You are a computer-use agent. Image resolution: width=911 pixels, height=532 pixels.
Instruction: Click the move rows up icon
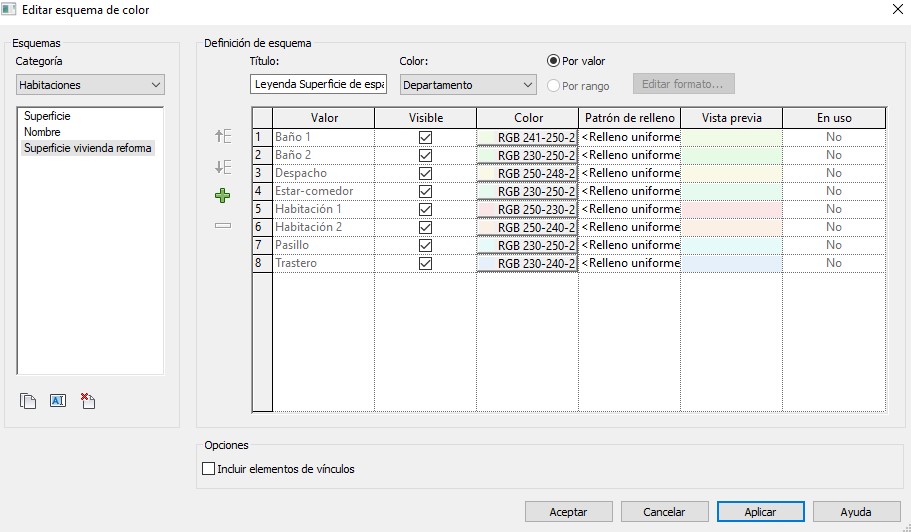pyautogui.click(x=223, y=137)
